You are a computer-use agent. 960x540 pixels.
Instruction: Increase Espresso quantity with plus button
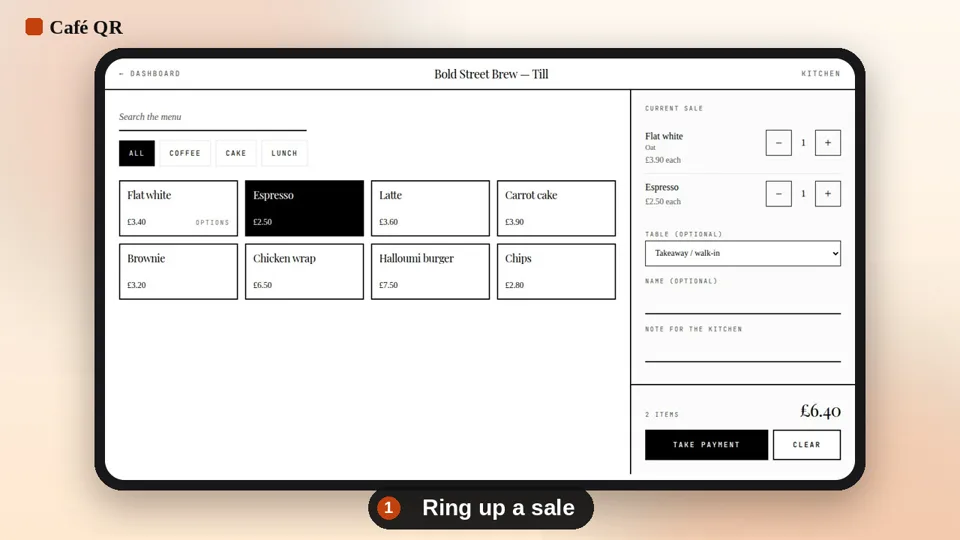pyautogui.click(x=827, y=193)
